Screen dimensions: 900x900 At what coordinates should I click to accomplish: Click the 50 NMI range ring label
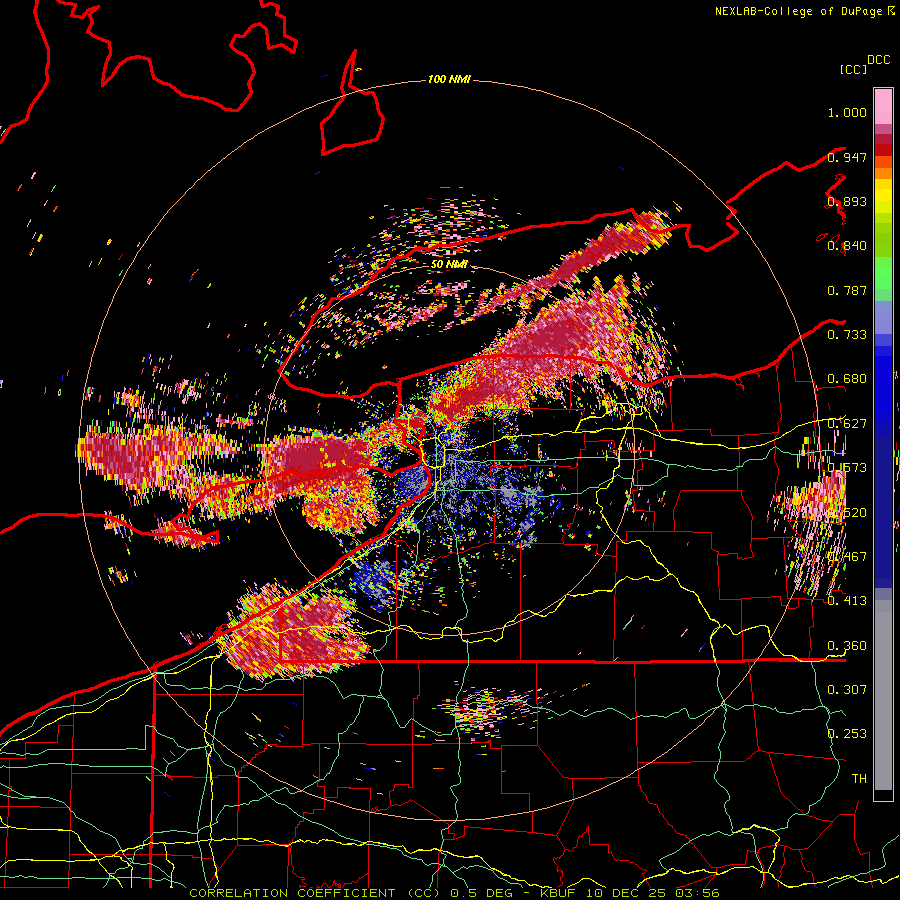pos(449,264)
